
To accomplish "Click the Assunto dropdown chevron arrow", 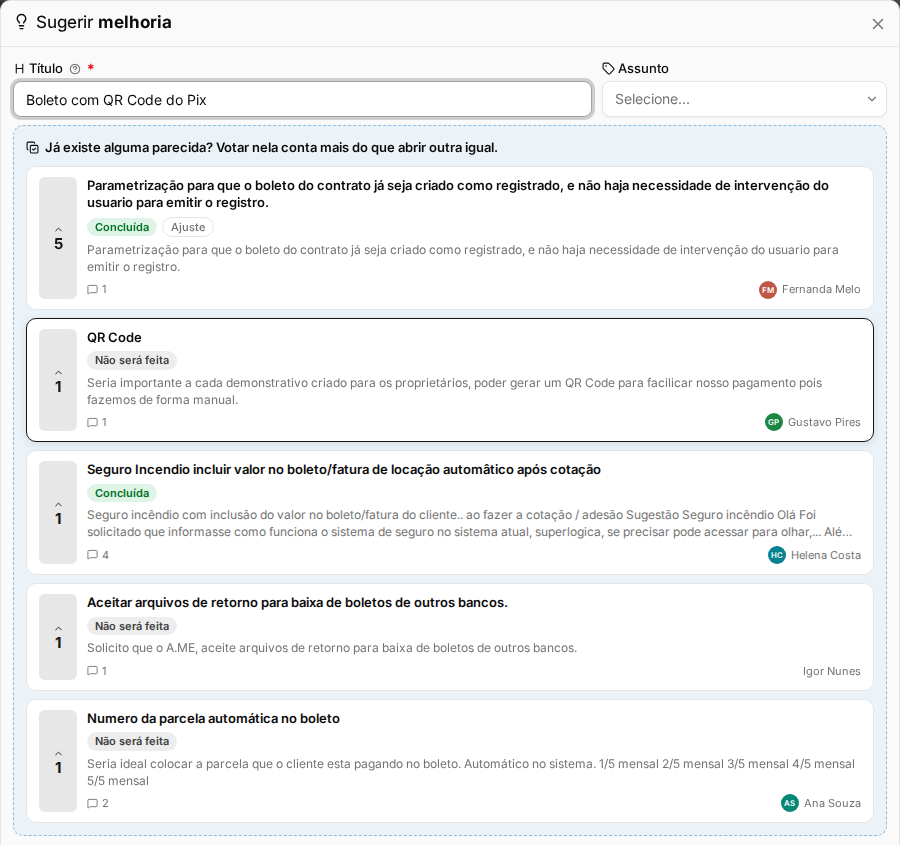I will click(872, 99).
